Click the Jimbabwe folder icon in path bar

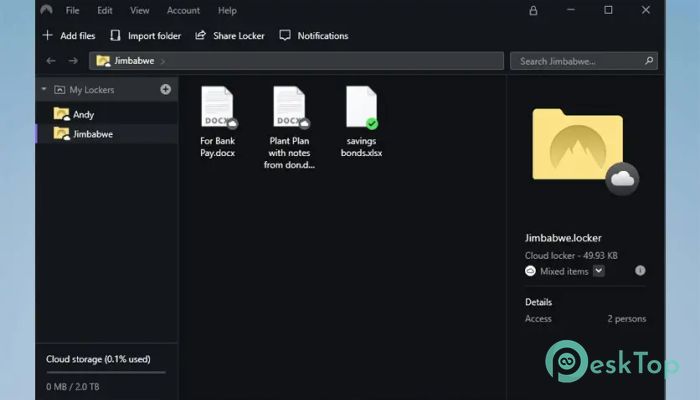[103, 61]
